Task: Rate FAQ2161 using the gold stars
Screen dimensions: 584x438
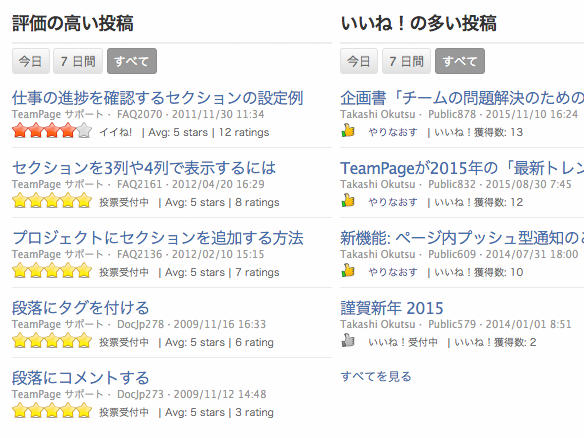Action: coord(52,201)
